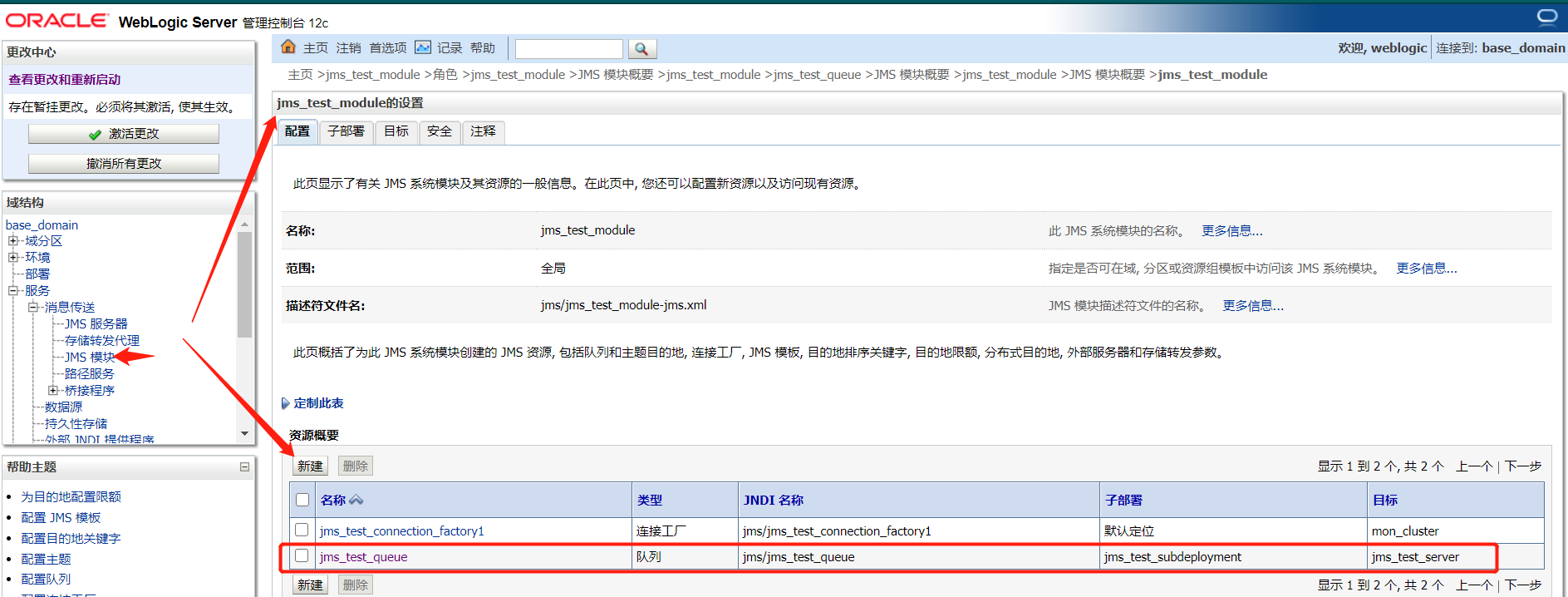Click the 撤消所有更改 button
Image resolution: width=1568 pixels, height=597 pixels.
[x=124, y=164]
